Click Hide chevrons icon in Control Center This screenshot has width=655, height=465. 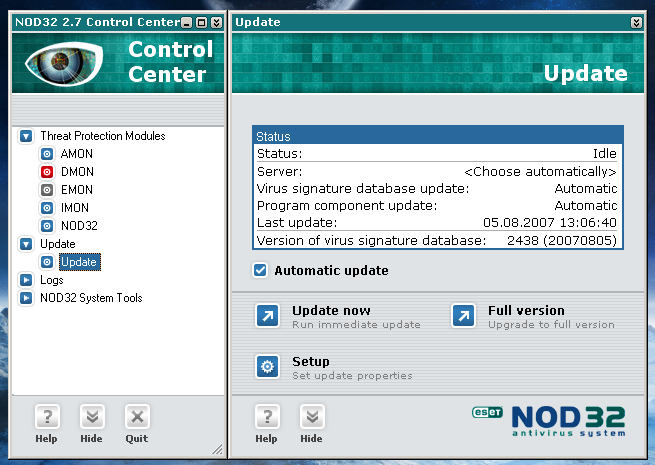point(92,417)
